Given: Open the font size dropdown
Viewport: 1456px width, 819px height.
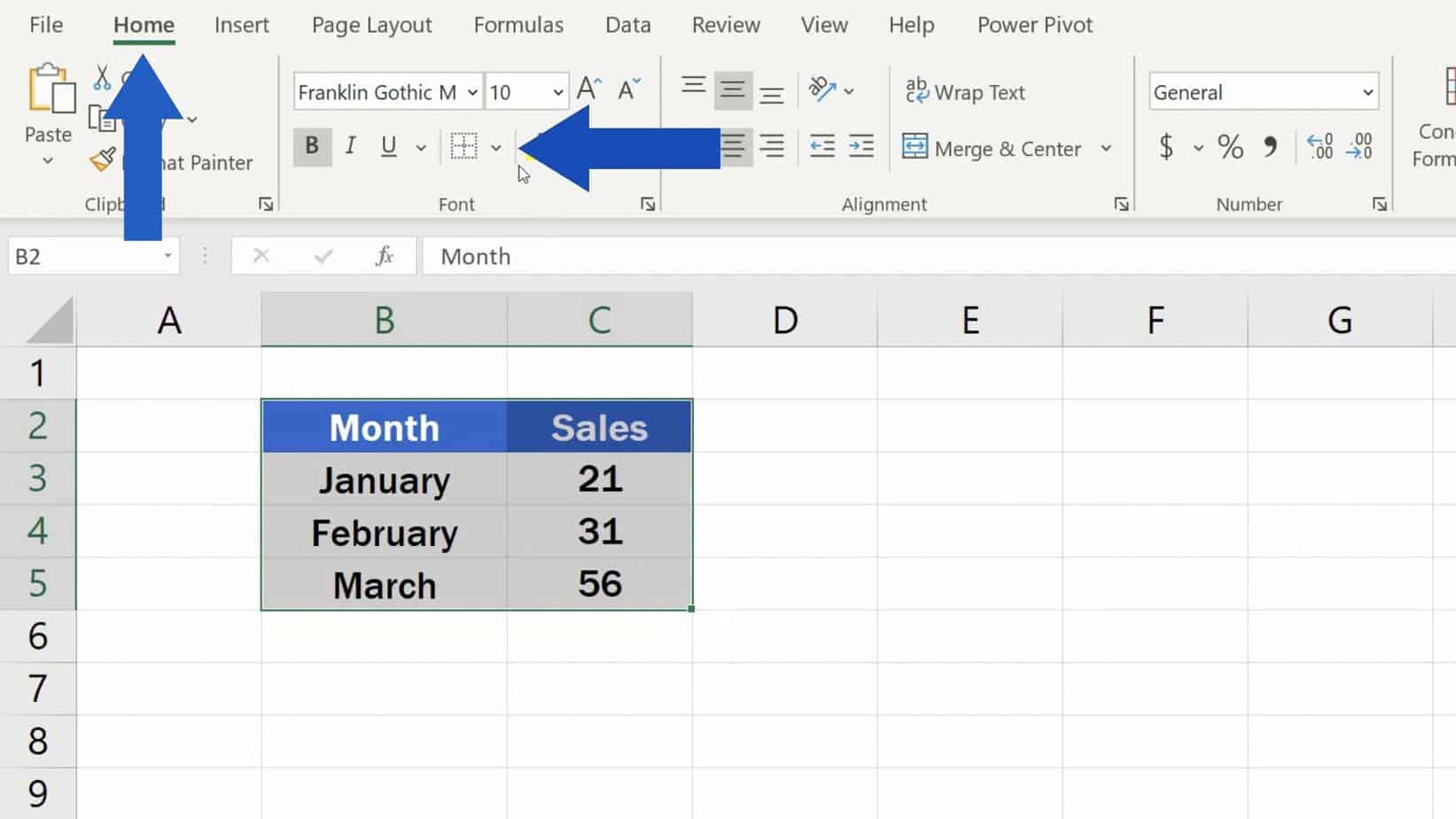Looking at the screenshot, I should click(557, 91).
